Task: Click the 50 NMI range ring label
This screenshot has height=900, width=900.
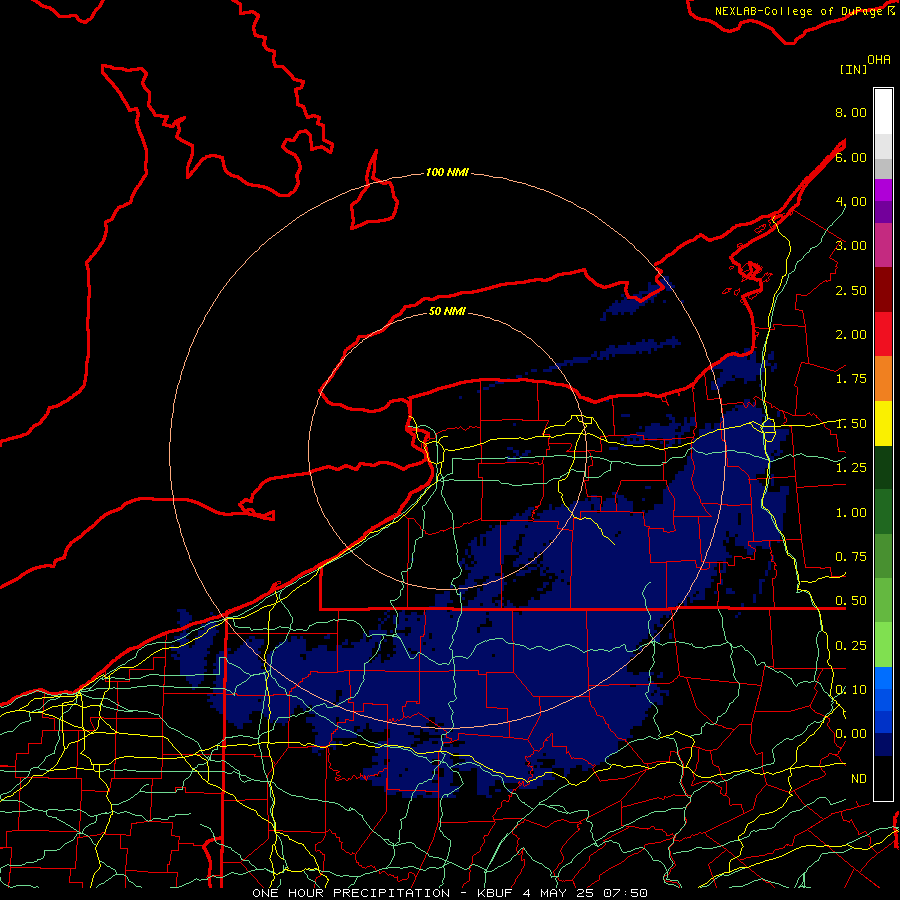Action: point(447,312)
